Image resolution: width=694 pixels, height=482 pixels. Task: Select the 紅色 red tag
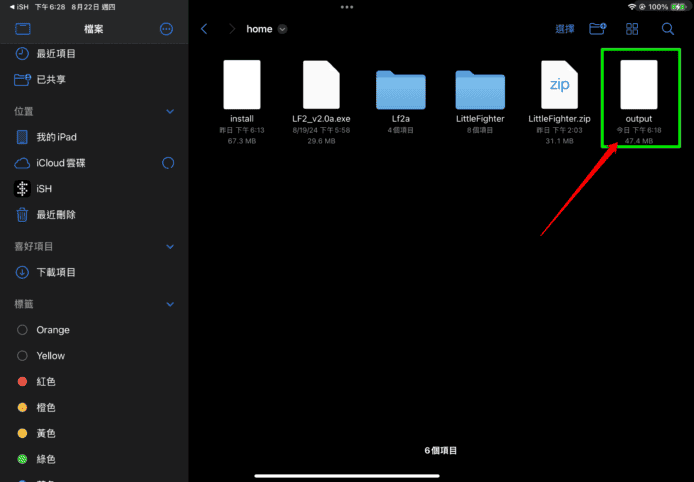45,382
